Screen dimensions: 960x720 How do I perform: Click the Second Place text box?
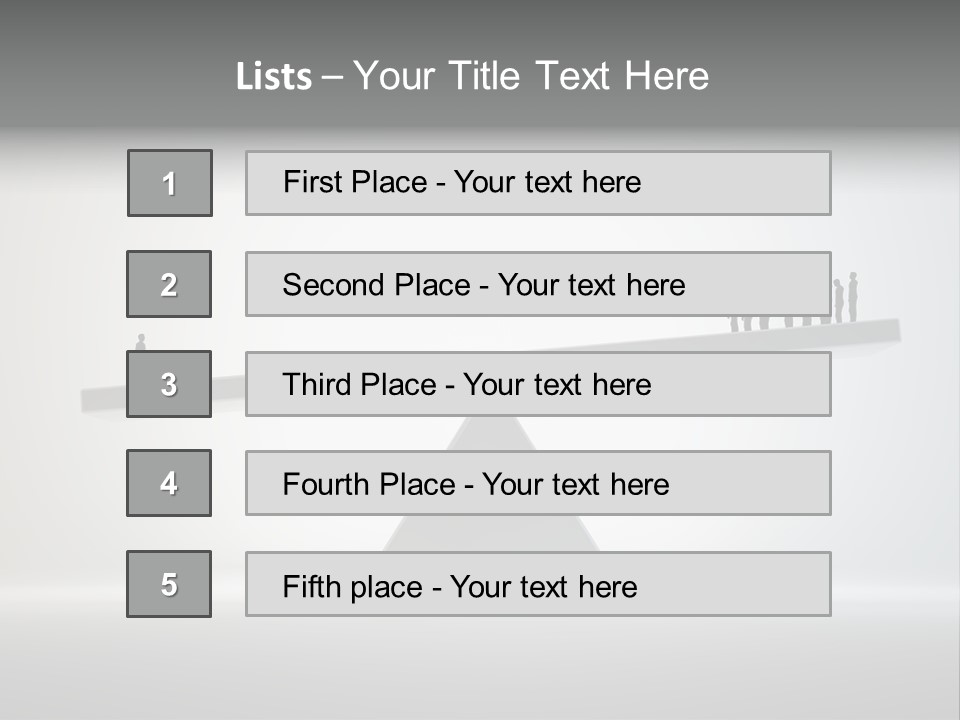538,284
